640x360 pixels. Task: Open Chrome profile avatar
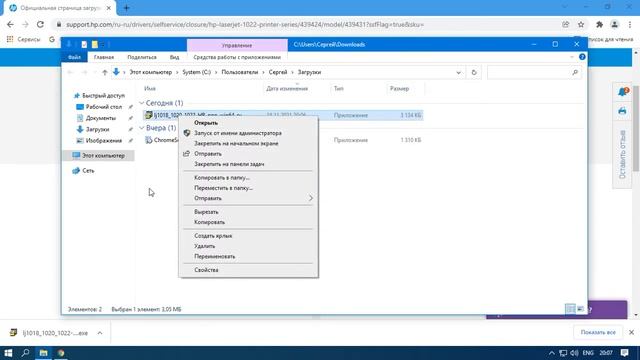(614, 24)
